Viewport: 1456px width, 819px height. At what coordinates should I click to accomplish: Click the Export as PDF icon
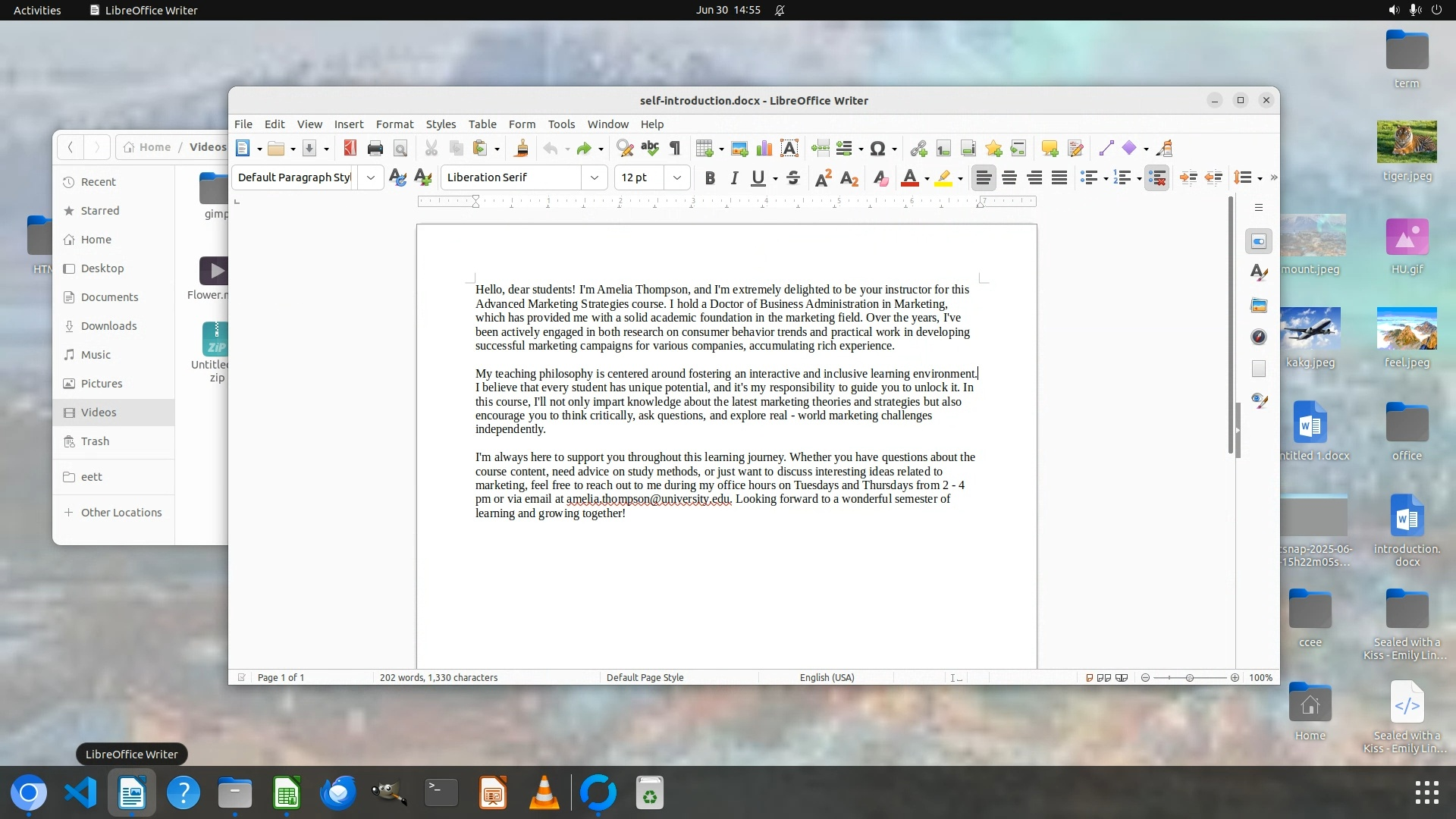(x=350, y=149)
